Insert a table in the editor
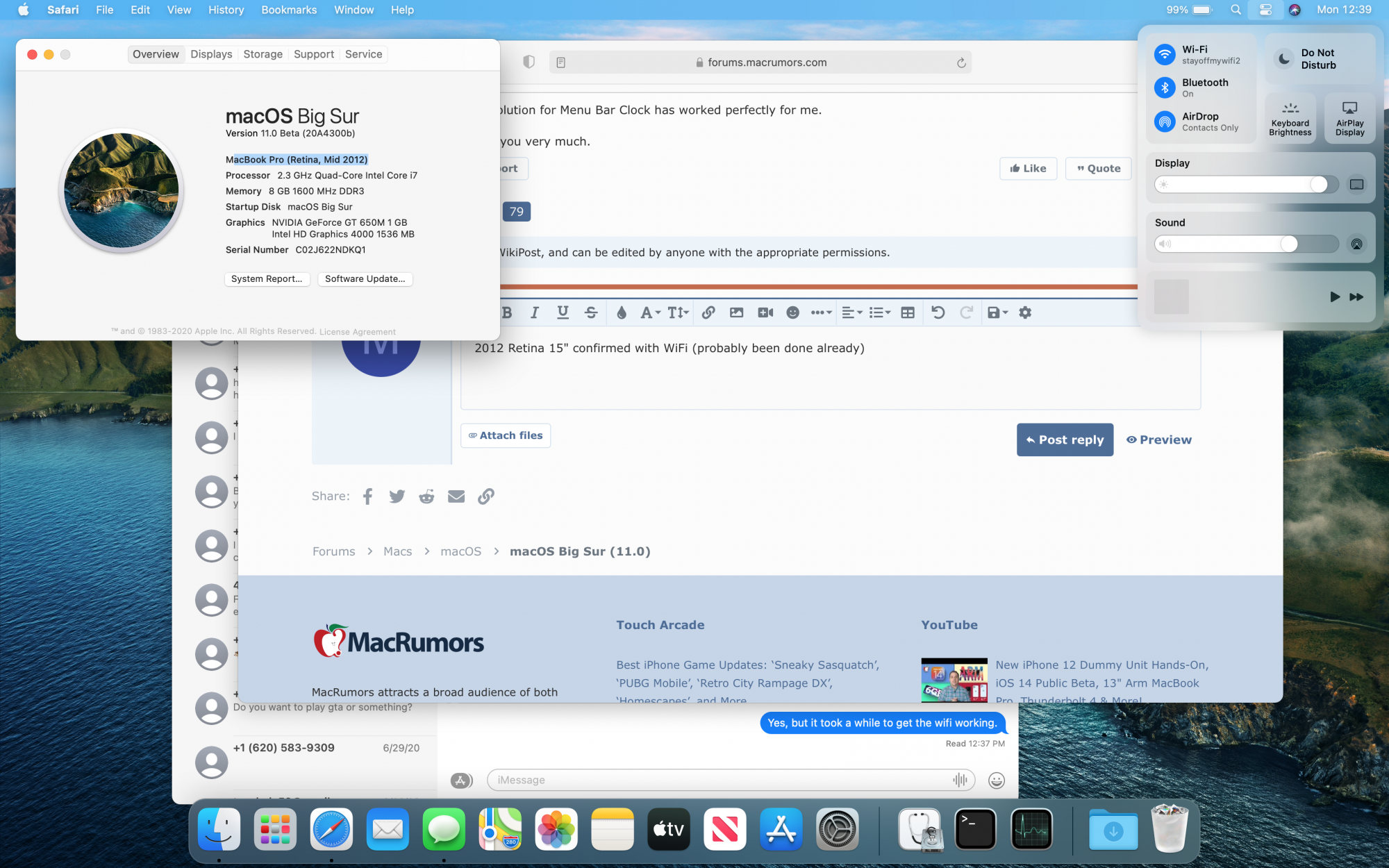 point(908,312)
